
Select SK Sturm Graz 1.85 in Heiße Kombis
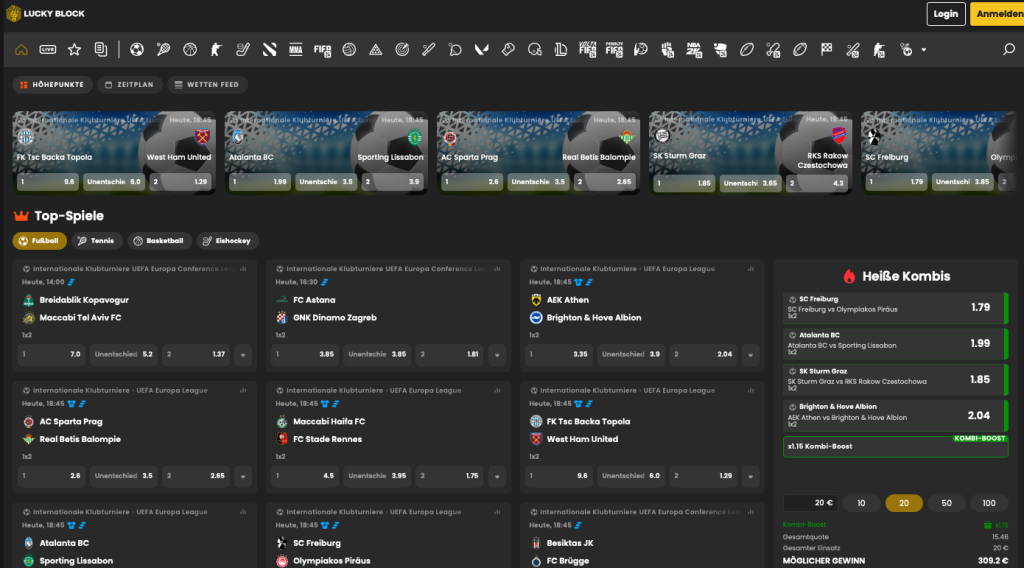tap(895, 380)
